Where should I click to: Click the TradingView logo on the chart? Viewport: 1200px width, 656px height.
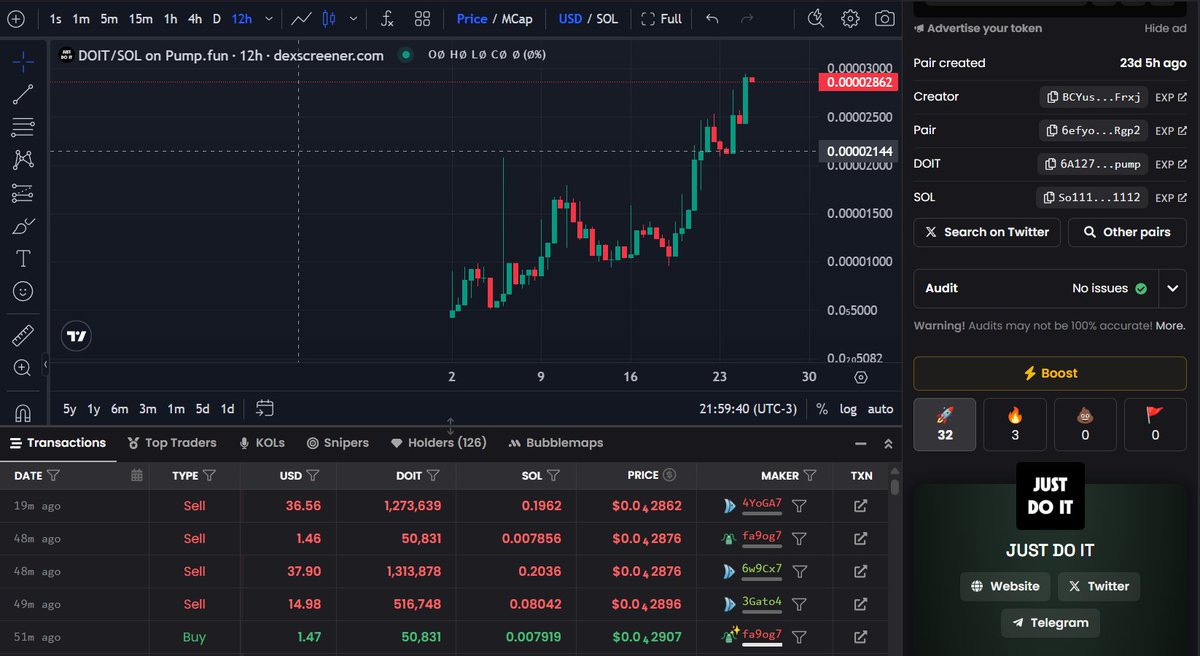(x=75, y=337)
